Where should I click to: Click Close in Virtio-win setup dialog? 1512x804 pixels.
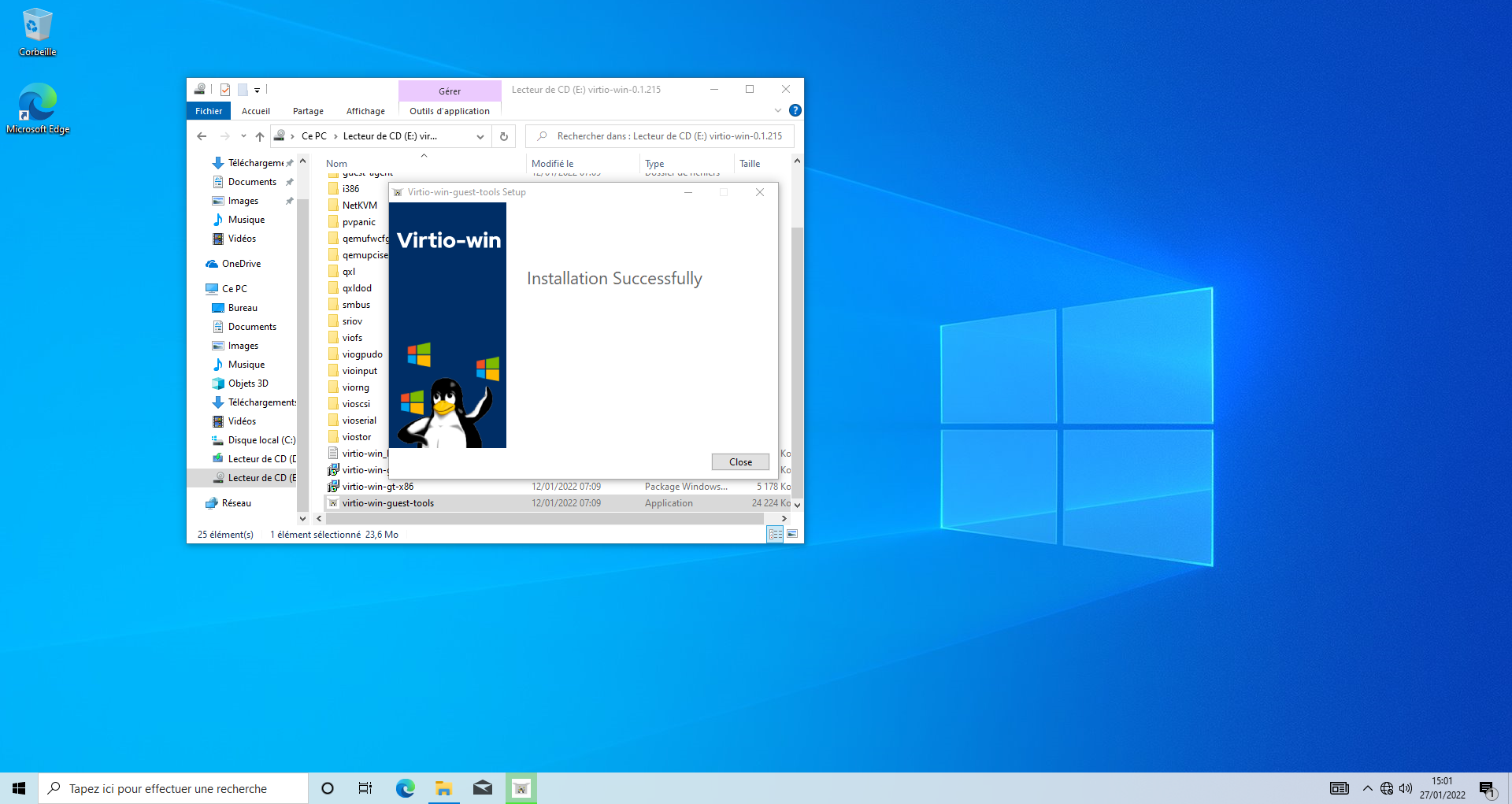[740, 462]
